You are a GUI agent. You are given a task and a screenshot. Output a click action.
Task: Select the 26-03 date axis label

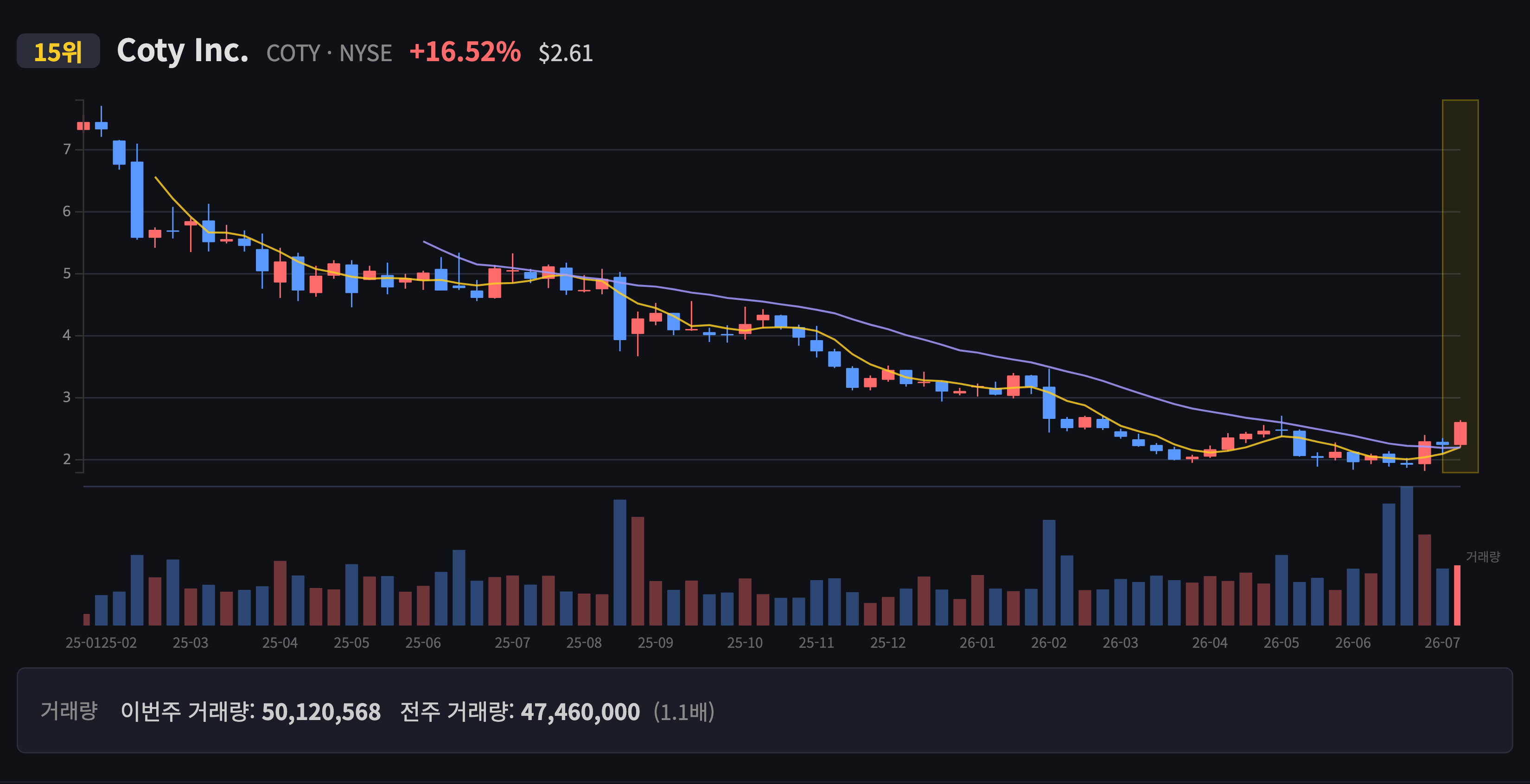pos(1121,643)
